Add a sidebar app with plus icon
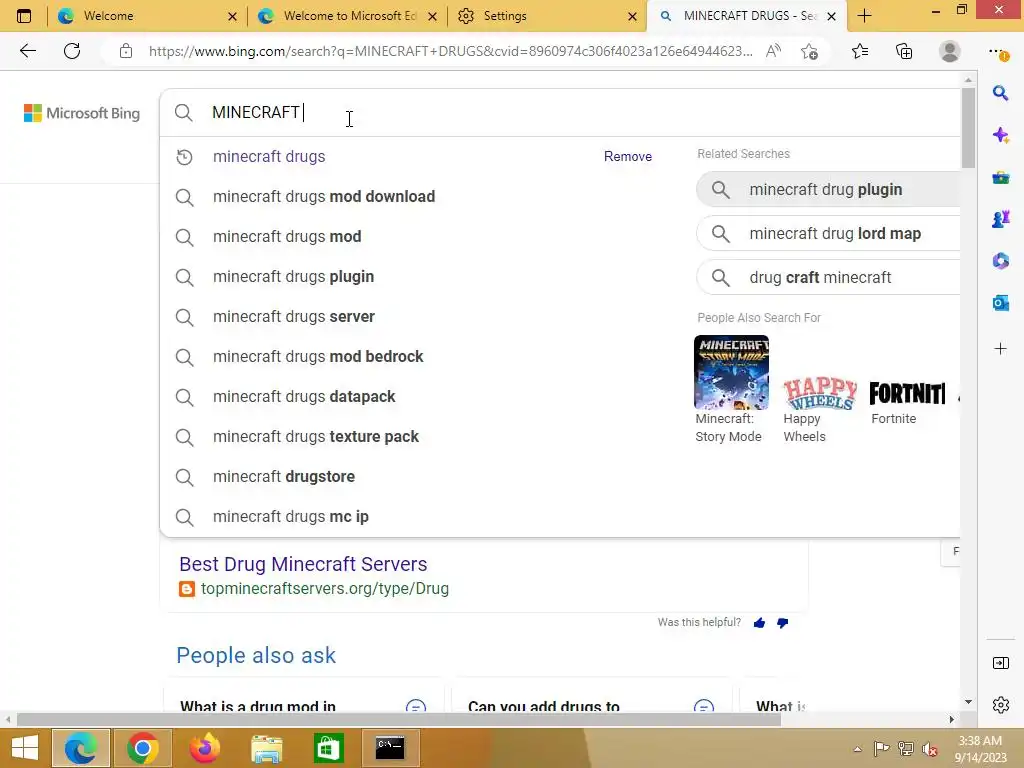This screenshot has height=768, width=1024. tap(1000, 349)
